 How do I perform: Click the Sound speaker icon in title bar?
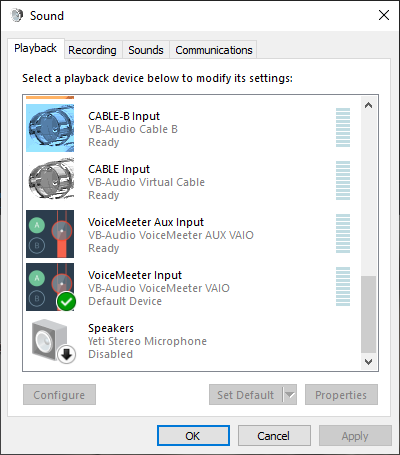pyautogui.click(x=17, y=15)
